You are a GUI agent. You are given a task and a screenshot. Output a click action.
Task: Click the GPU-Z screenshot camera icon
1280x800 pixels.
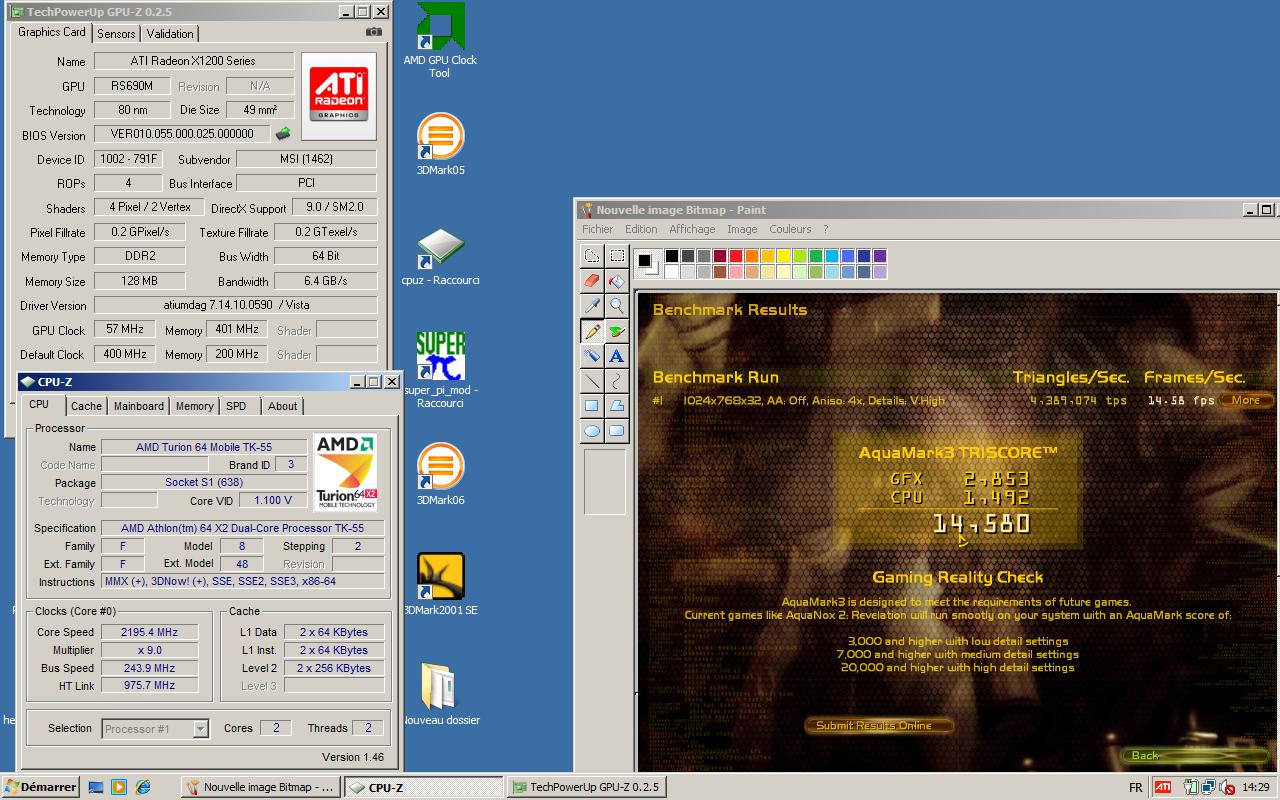[374, 32]
